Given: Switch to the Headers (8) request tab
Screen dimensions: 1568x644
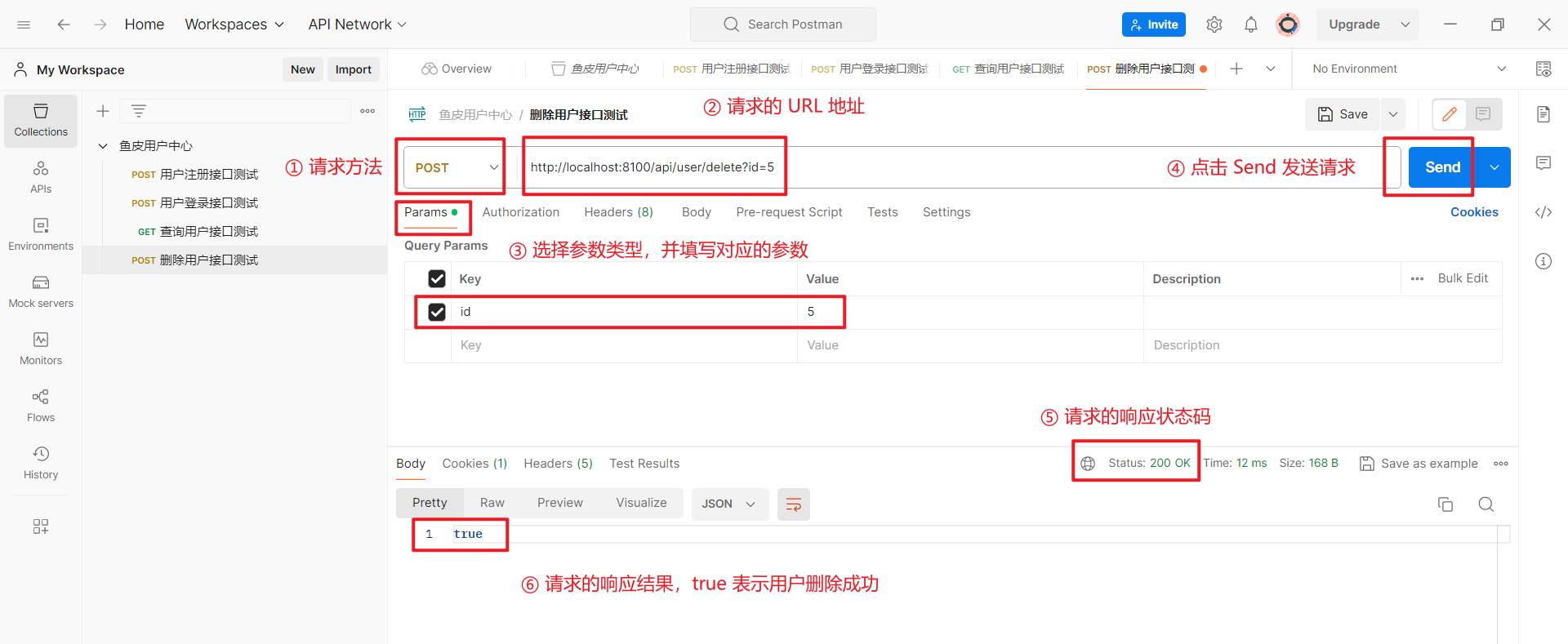Looking at the screenshot, I should pos(618,212).
